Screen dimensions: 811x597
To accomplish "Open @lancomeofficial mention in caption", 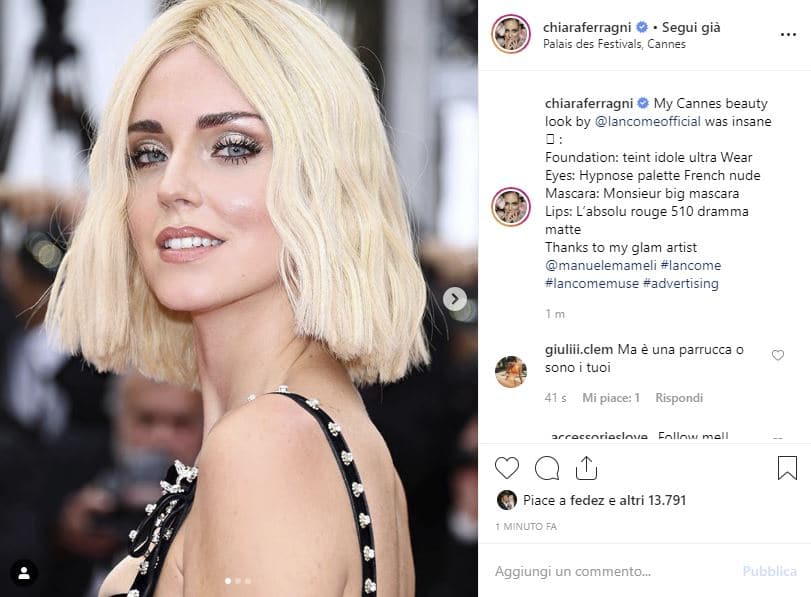I will coord(648,122).
